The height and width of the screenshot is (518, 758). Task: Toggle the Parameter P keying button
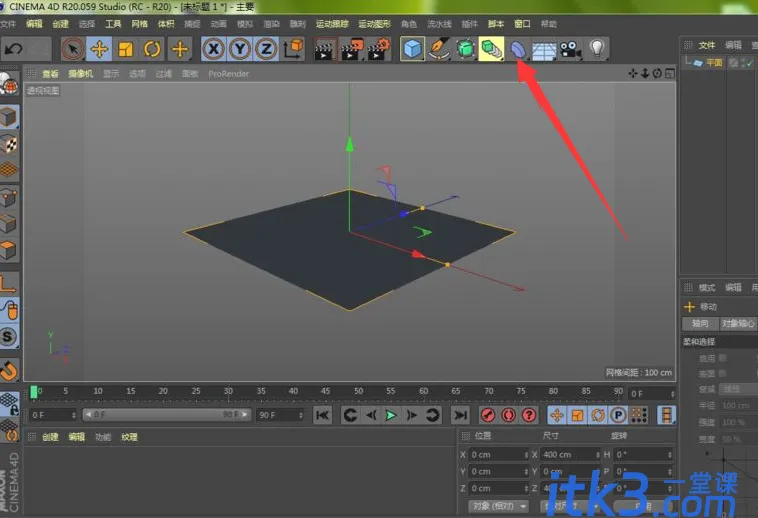pyautogui.click(x=618, y=415)
